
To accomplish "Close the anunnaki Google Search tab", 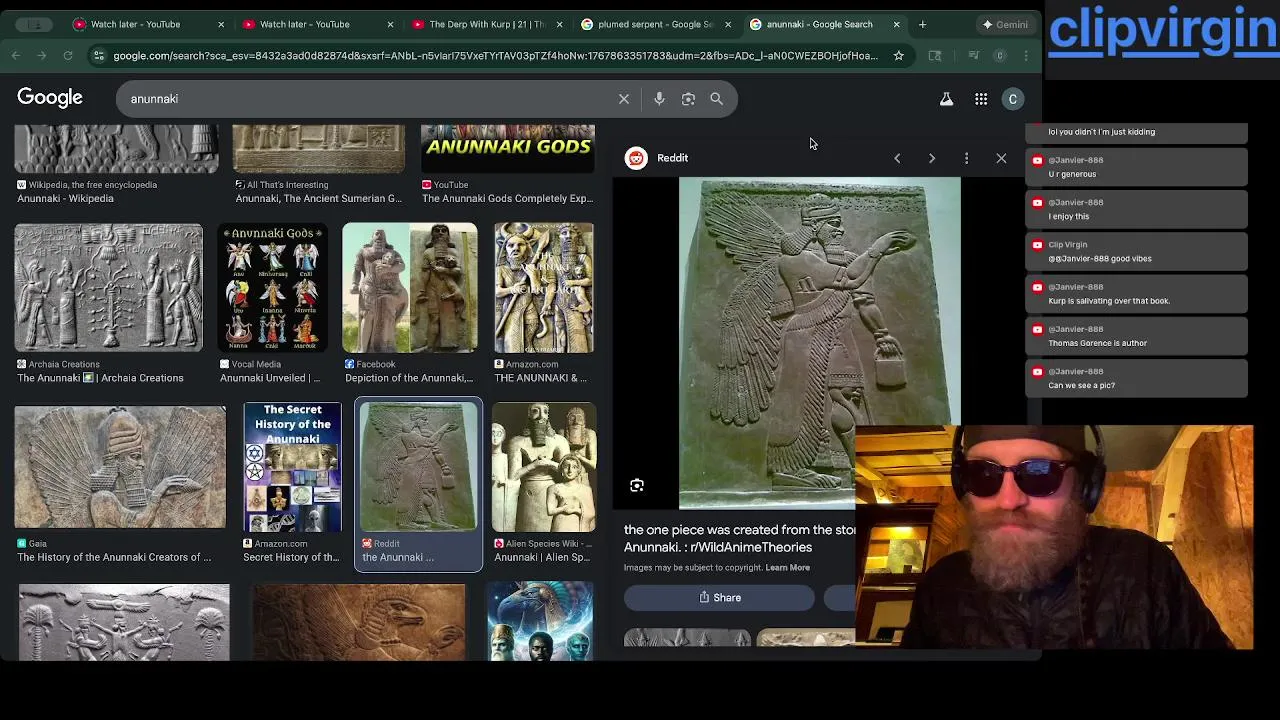I will (897, 24).
